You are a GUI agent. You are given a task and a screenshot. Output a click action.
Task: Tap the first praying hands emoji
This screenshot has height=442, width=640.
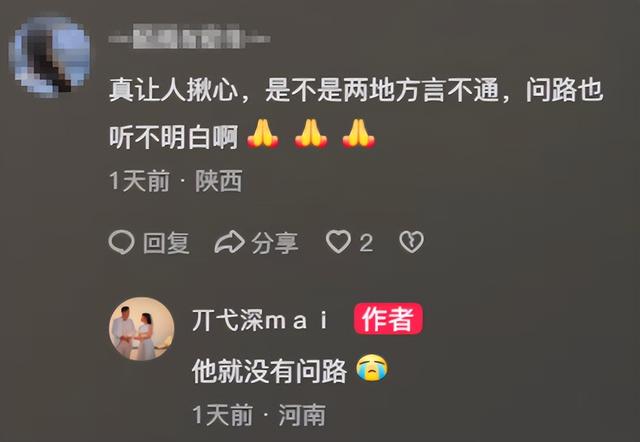[263, 133]
